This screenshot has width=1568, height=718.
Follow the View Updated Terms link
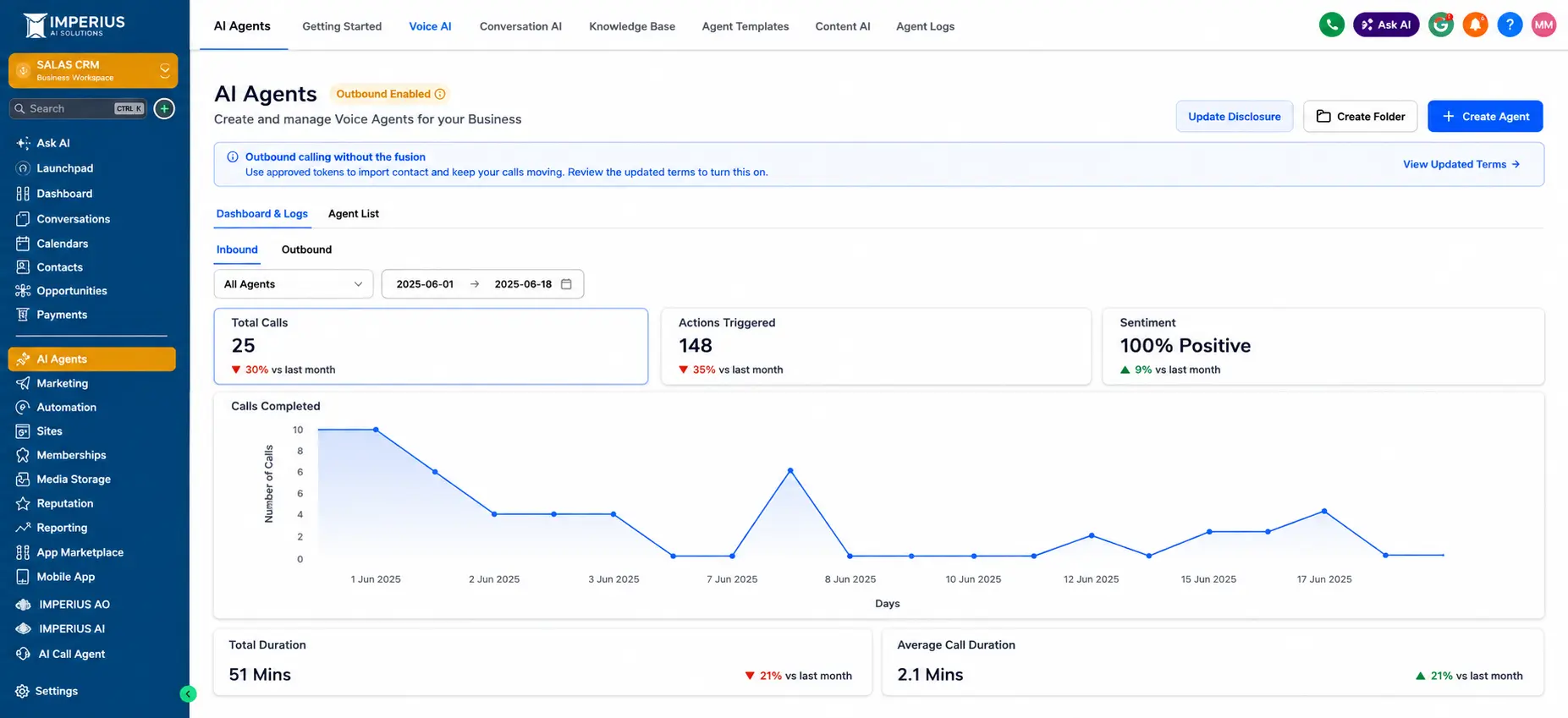(x=1461, y=164)
